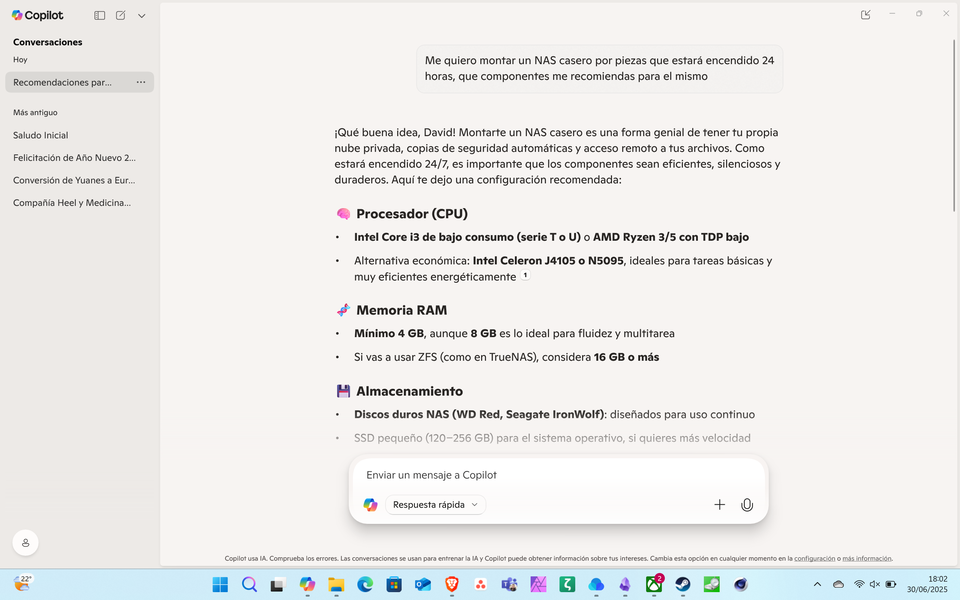Open the clock and date showing 18:02

point(928,584)
